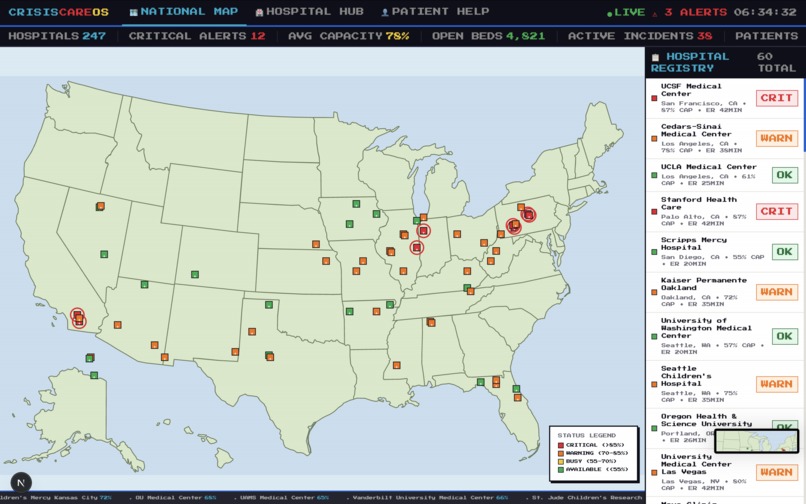Click the WARN badge for Cedars-Sinai Medical Center
Viewport: 806px width, 504px height.
coord(777,138)
